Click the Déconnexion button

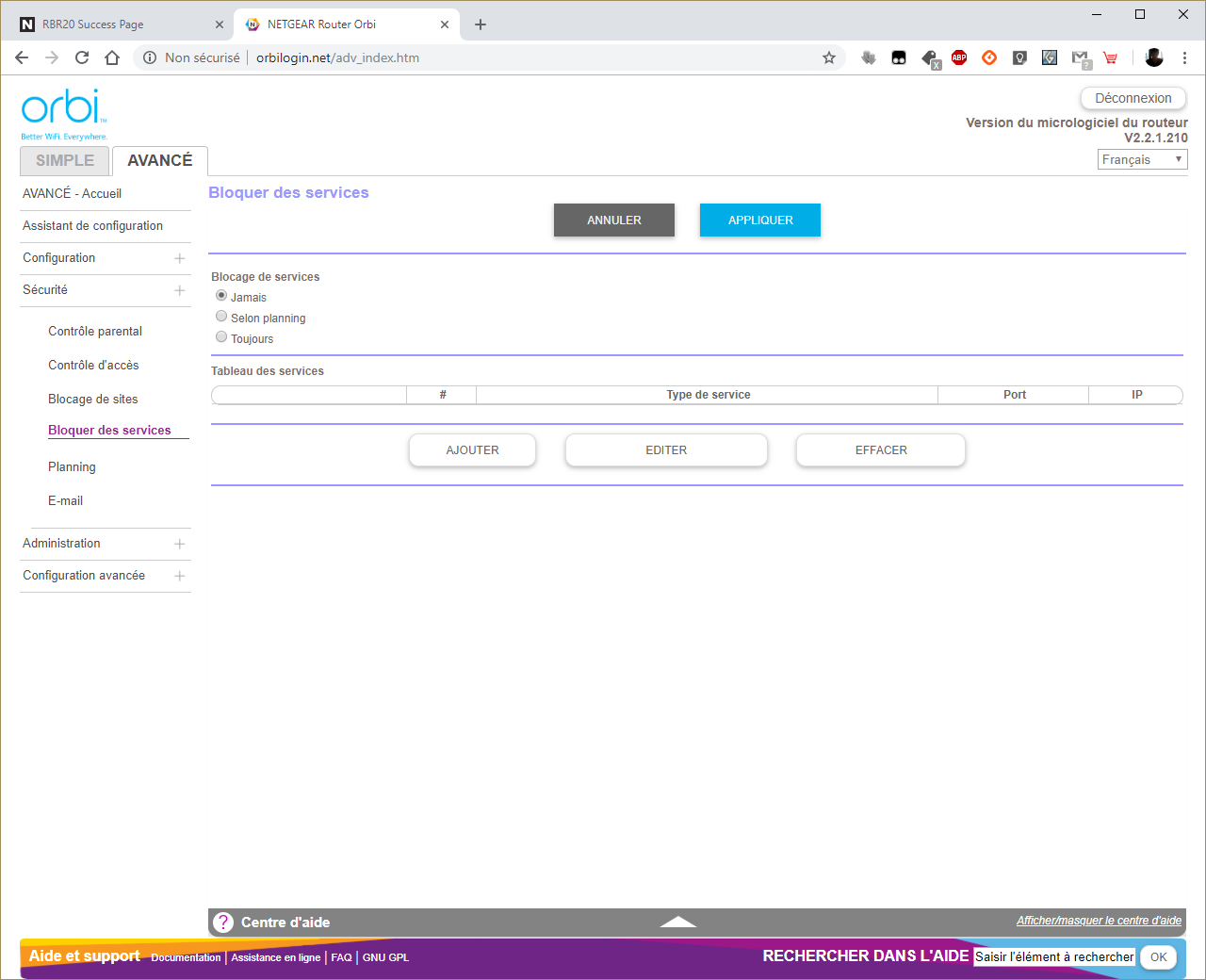(x=1133, y=98)
